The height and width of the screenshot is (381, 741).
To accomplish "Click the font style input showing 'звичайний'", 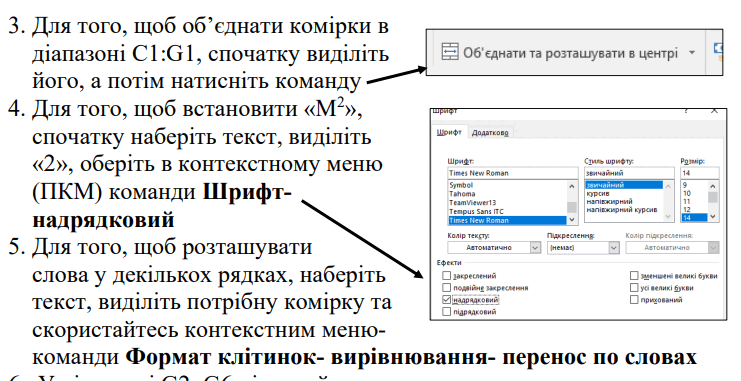I will tap(629, 173).
